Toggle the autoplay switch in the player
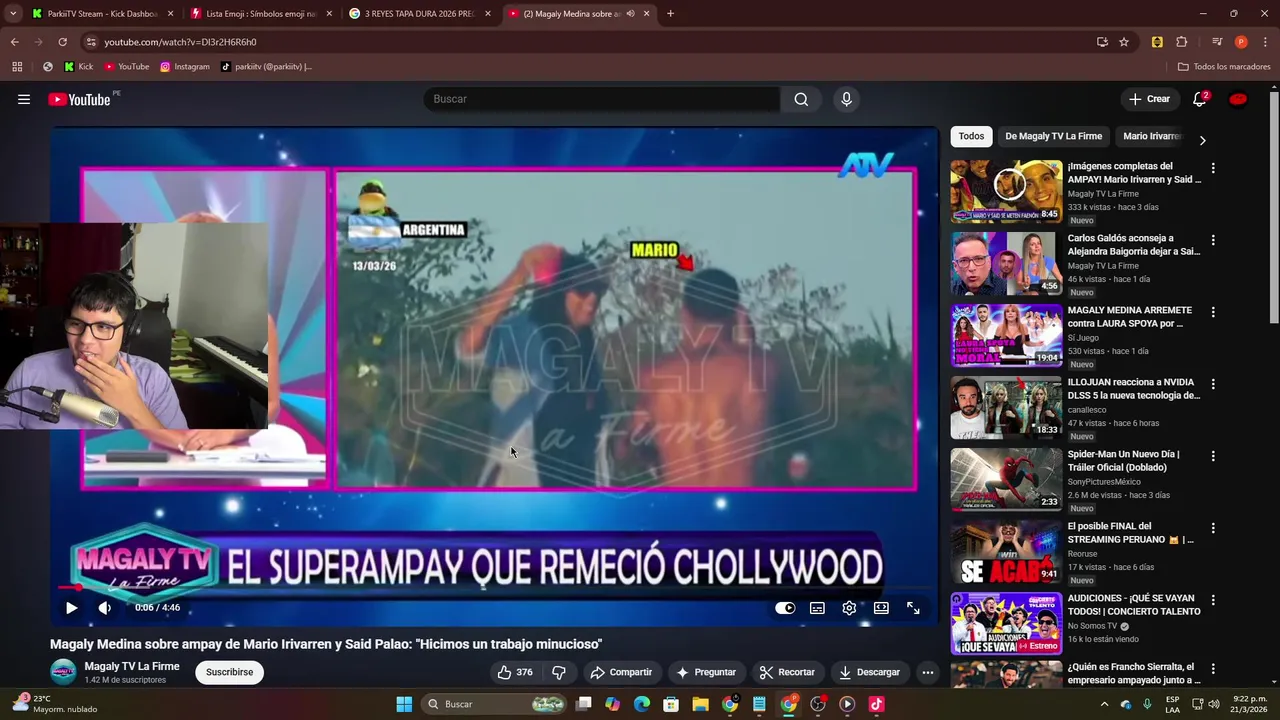 coord(785,607)
